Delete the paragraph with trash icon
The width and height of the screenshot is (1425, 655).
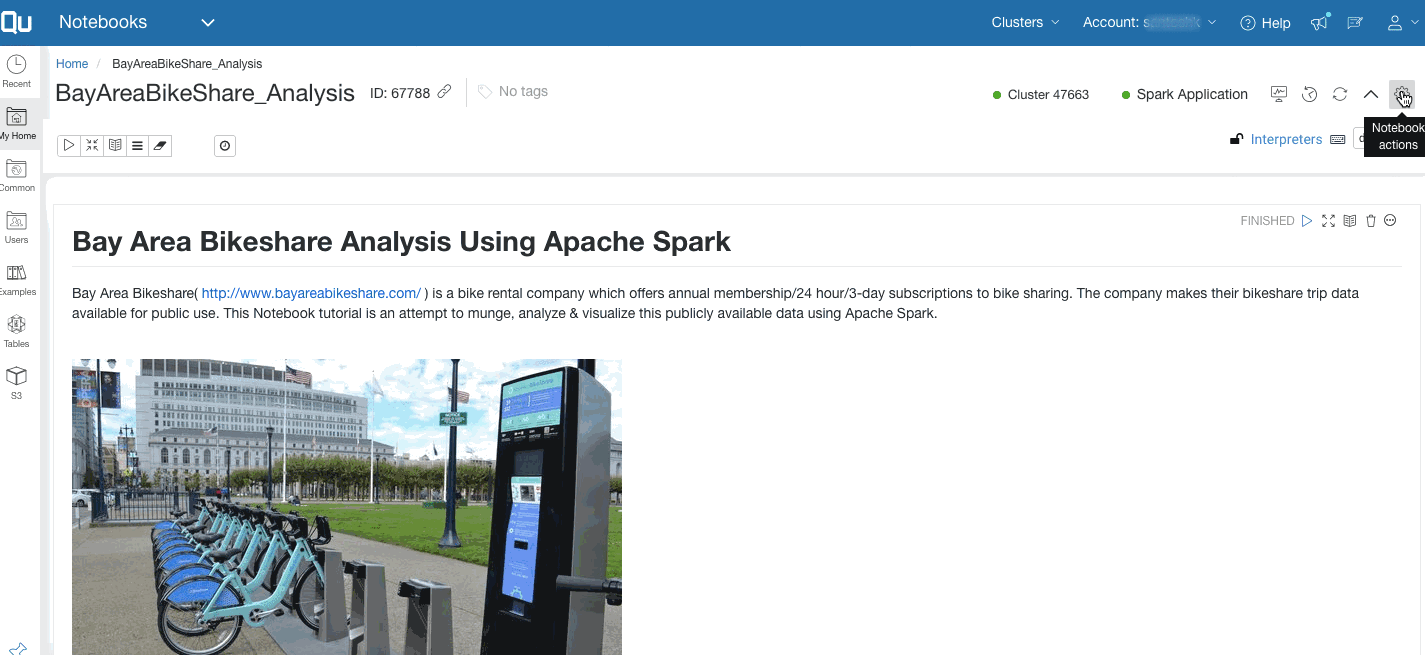pyautogui.click(x=1371, y=221)
